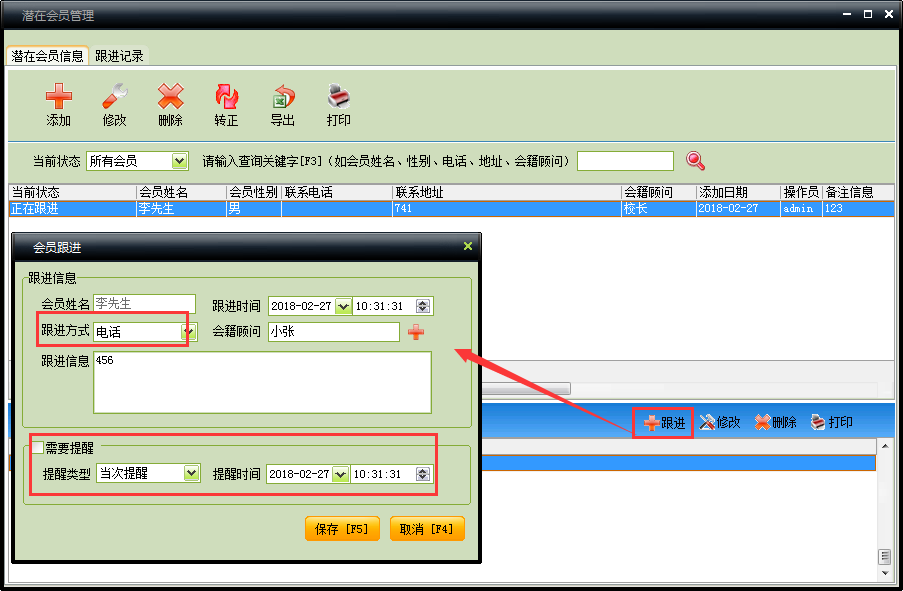
Task: Click the admin operator cell
Action: pyautogui.click(x=801, y=209)
